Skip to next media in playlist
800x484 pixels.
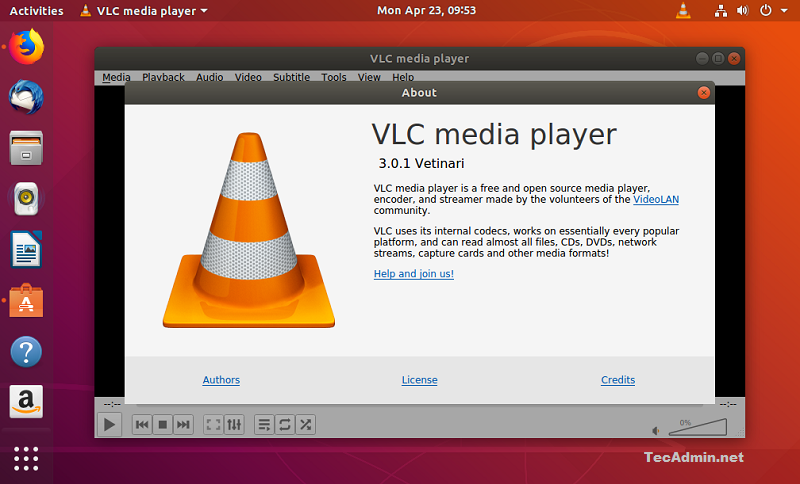tap(183, 424)
